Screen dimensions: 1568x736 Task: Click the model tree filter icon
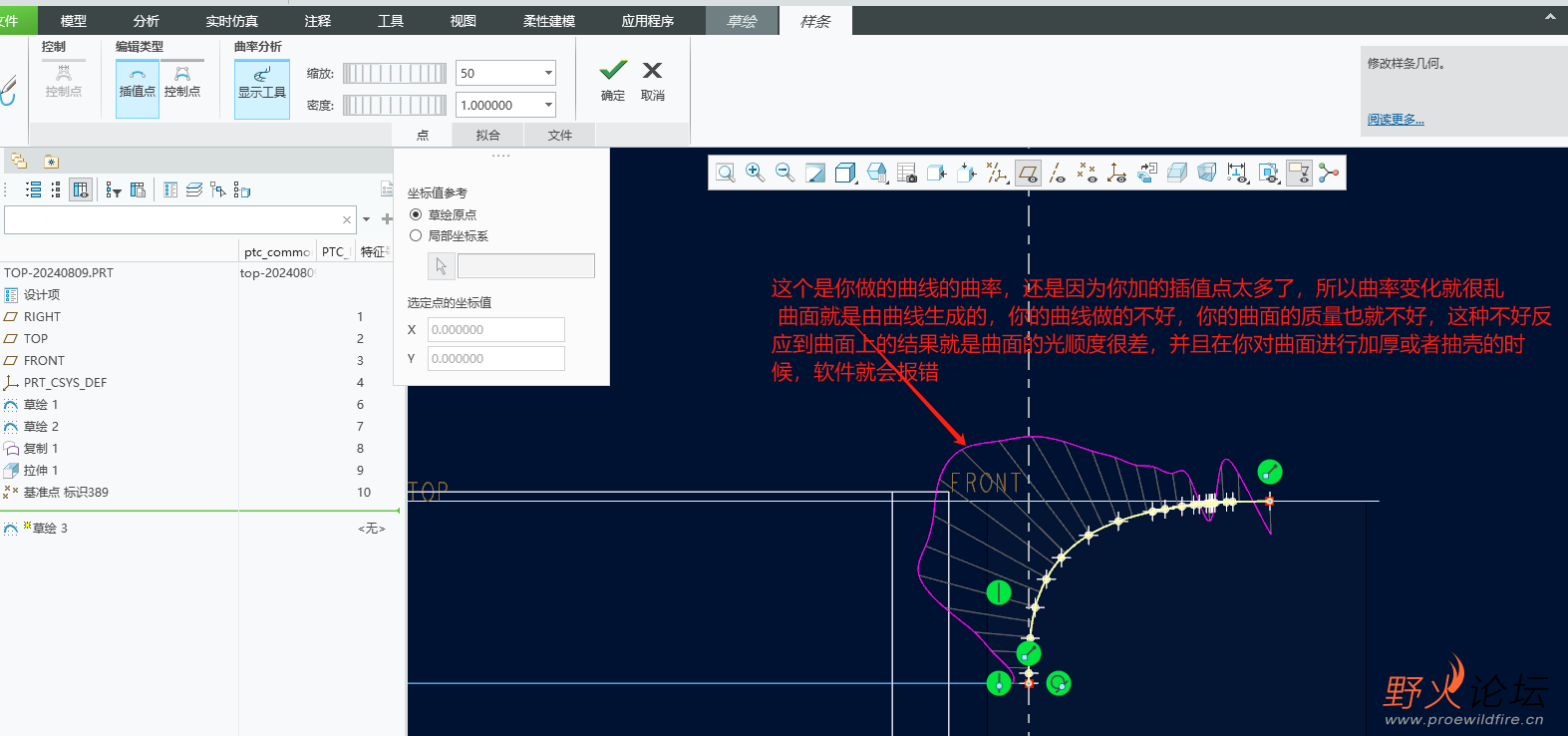[114, 189]
